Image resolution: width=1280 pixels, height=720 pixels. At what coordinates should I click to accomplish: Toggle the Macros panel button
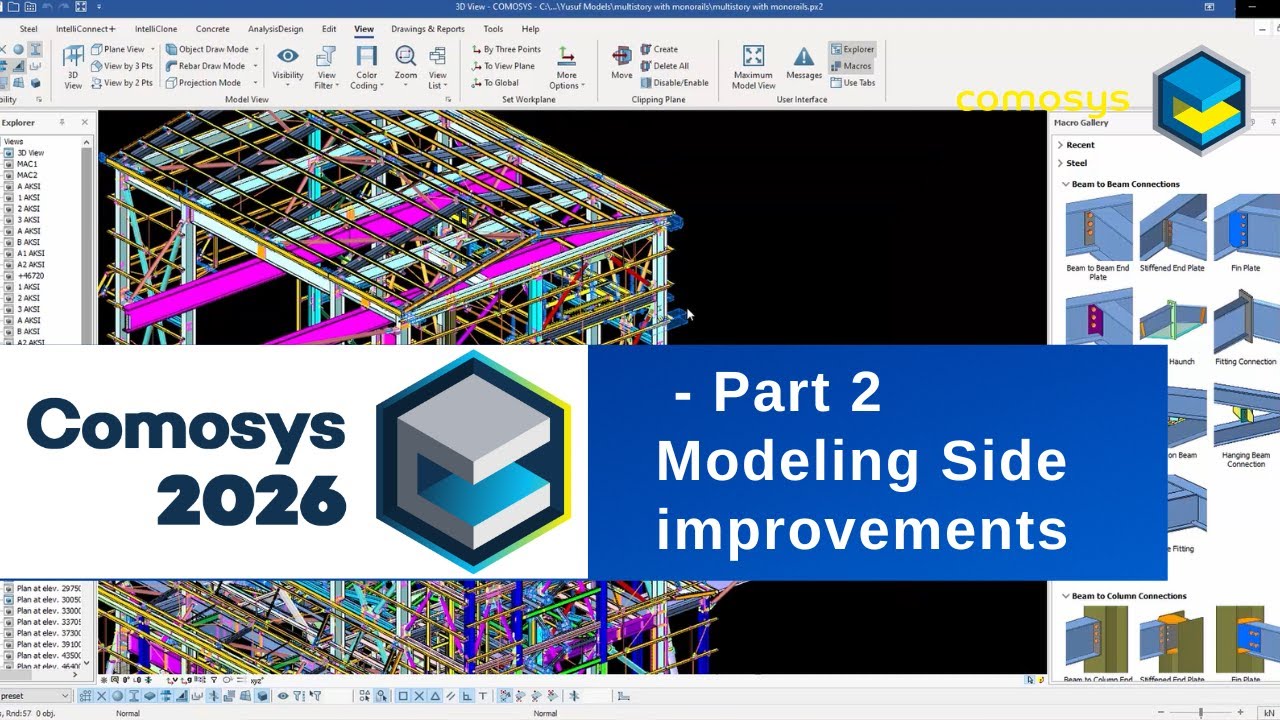851,66
